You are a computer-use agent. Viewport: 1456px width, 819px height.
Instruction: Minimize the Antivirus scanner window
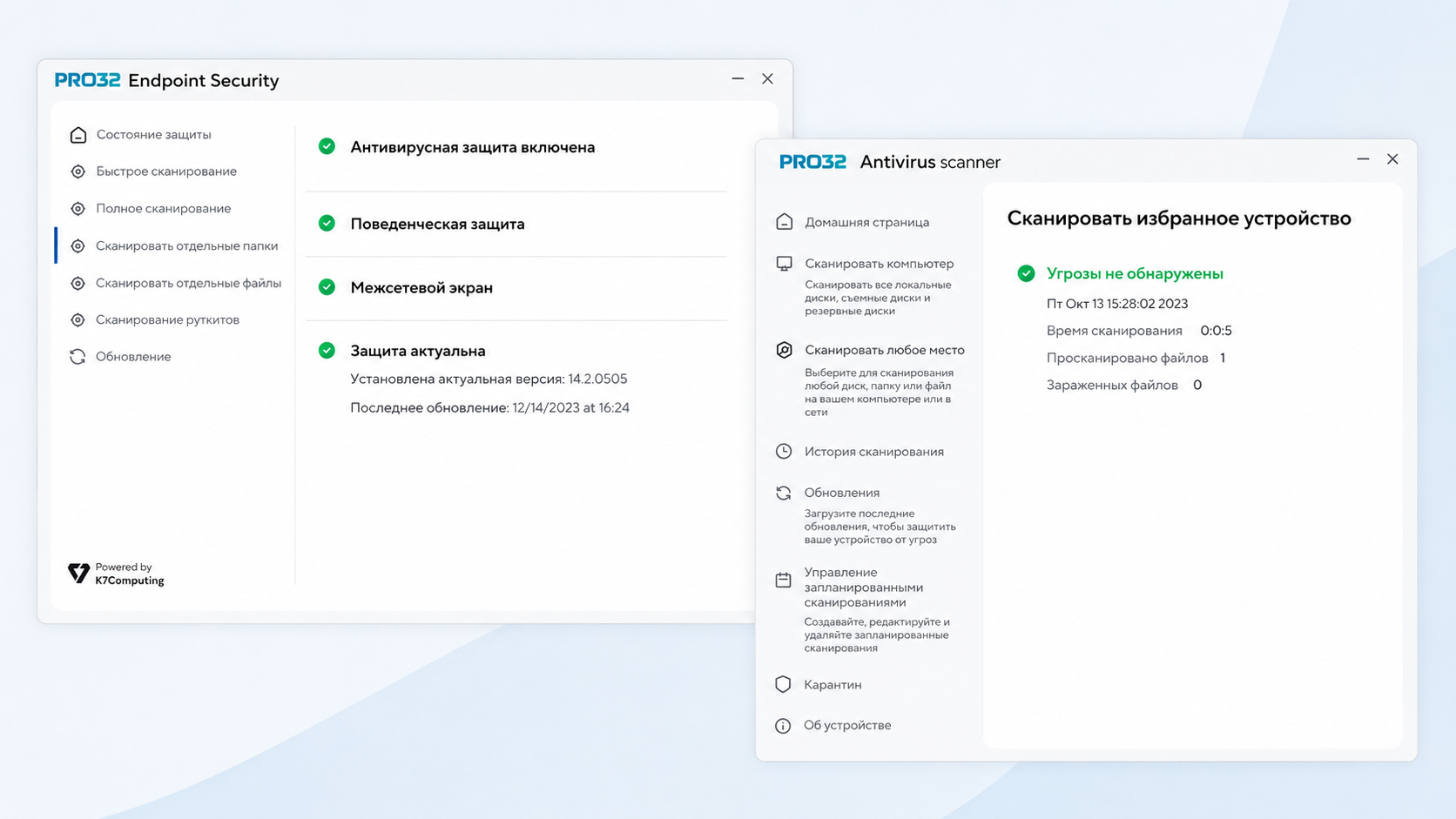click(x=1363, y=159)
